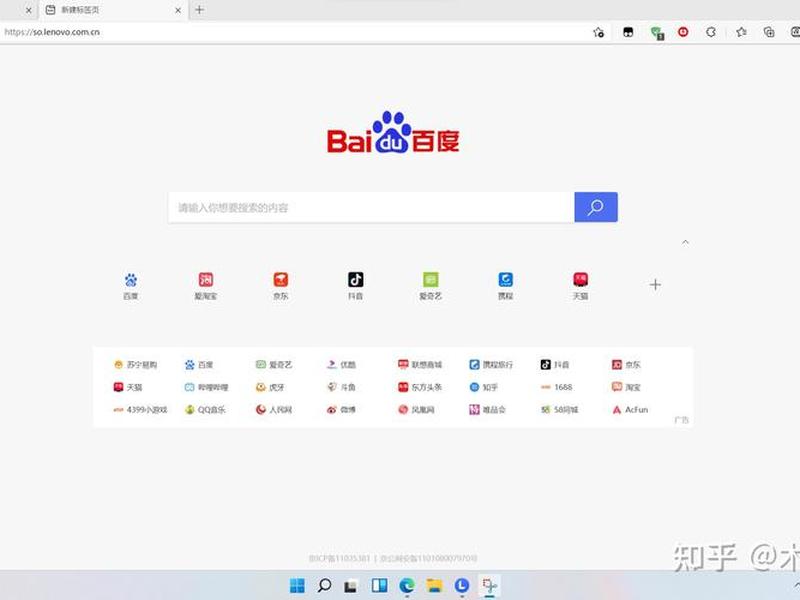
Task: Open the red circular extension icon
Action: coord(683,32)
